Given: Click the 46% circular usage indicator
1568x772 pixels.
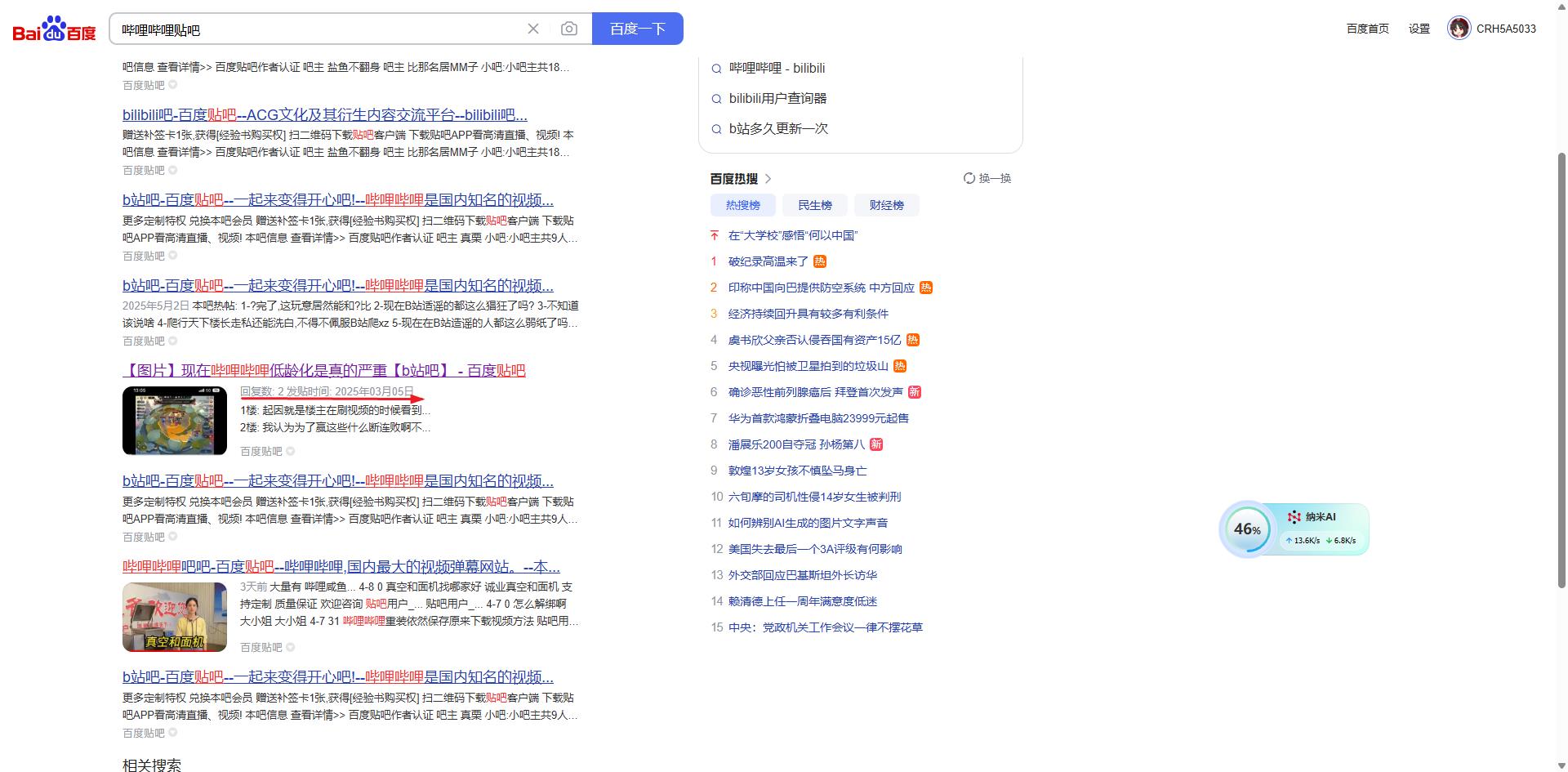Looking at the screenshot, I should coord(1247,529).
